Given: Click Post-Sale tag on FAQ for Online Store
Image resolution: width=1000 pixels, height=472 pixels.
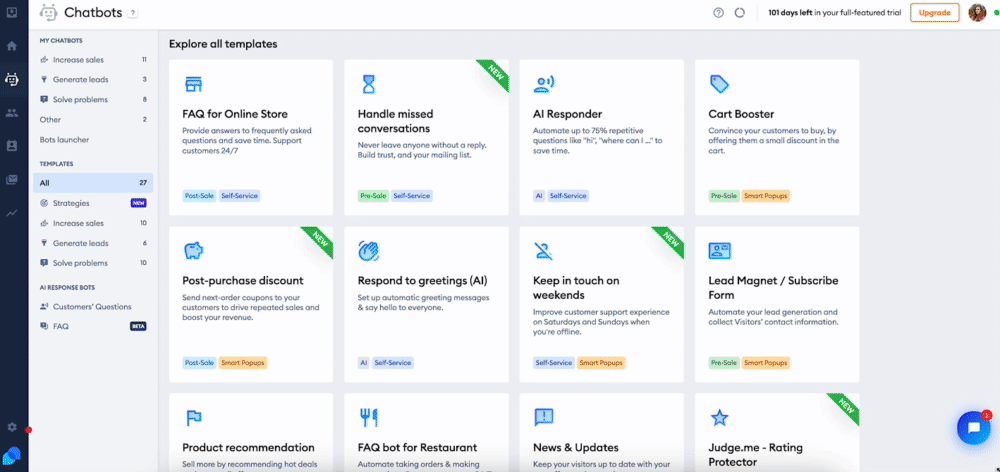Looking at the screenshot, I should pos(199,196).
